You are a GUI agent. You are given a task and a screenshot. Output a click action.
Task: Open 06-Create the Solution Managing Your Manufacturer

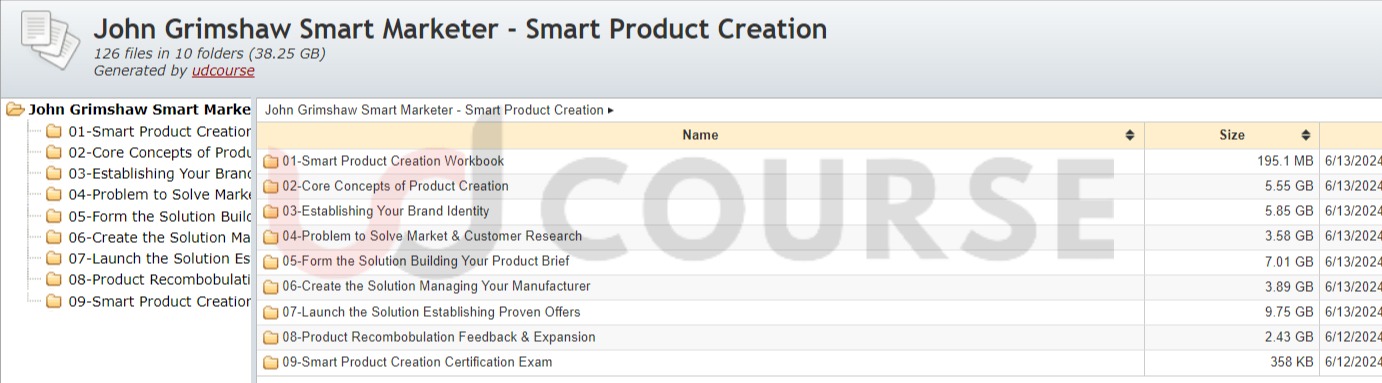436,286
